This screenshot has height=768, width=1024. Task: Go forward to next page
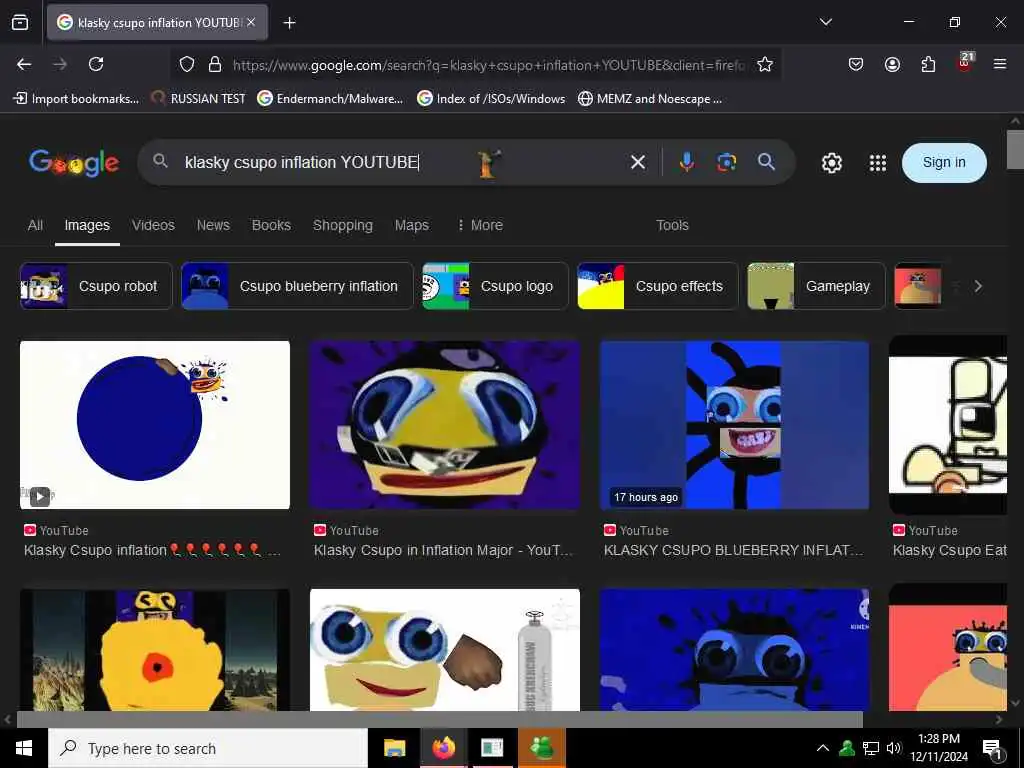point(60,64)
